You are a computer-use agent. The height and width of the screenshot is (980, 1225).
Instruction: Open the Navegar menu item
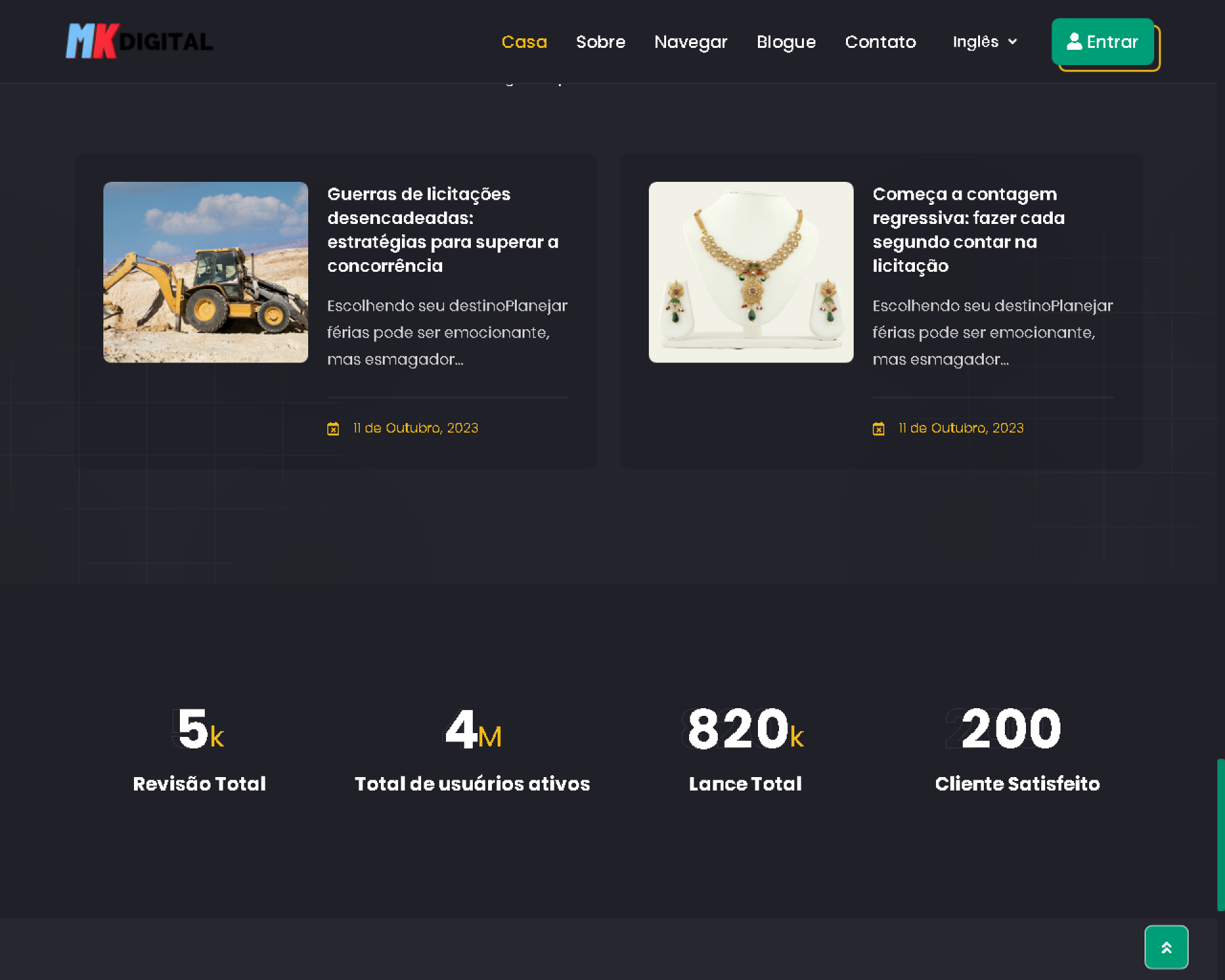coord(690,41)
